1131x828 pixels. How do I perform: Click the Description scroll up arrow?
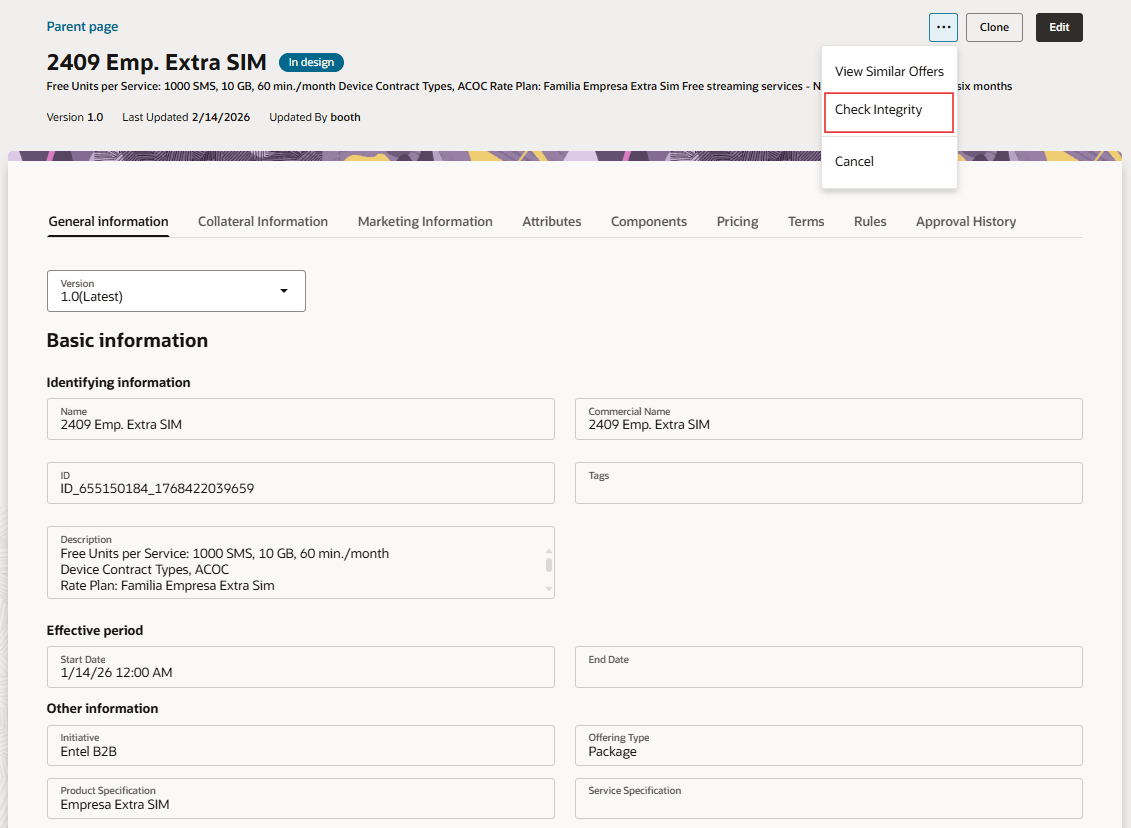[x=549, y=551]
